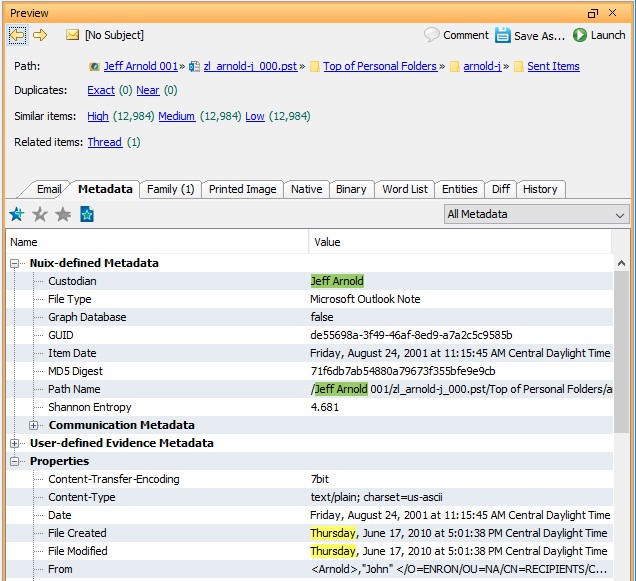636x581 pixels.
Task: Click the back arrow navigation icon
Action: tap(18, 35)
